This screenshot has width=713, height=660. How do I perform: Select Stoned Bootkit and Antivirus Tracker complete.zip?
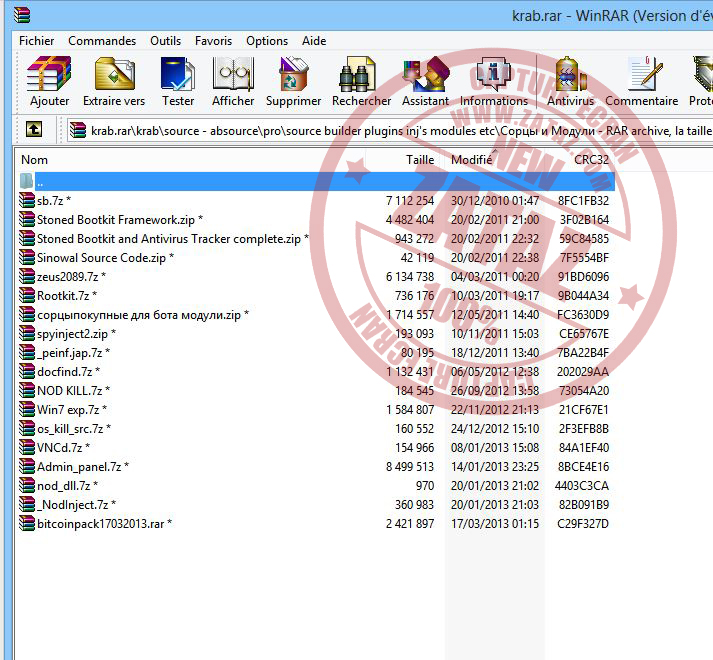coord(169,239)
